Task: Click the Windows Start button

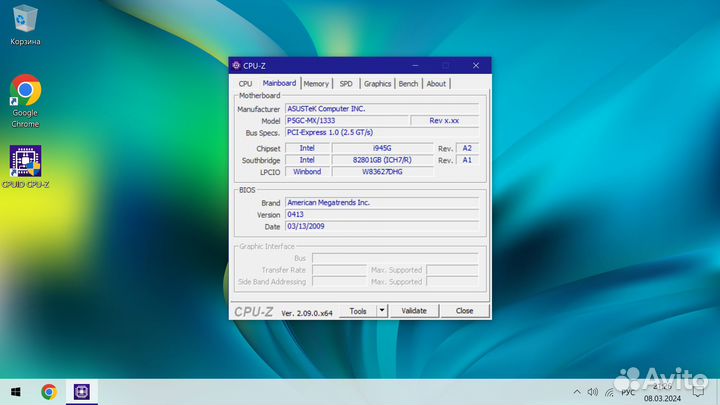Action: pos(15,392)
